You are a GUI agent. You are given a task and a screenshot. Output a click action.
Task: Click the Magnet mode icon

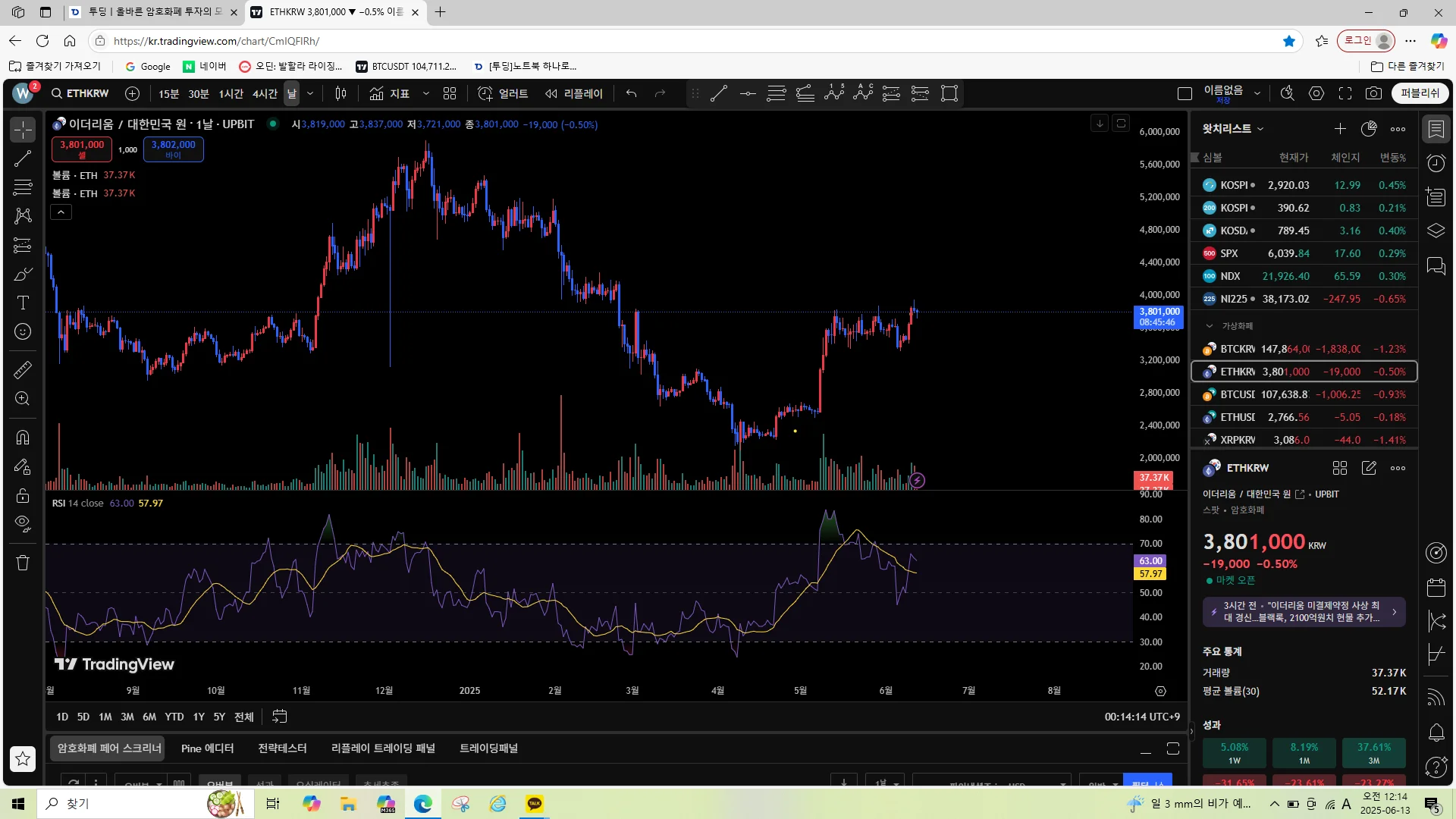click(23, 438)
